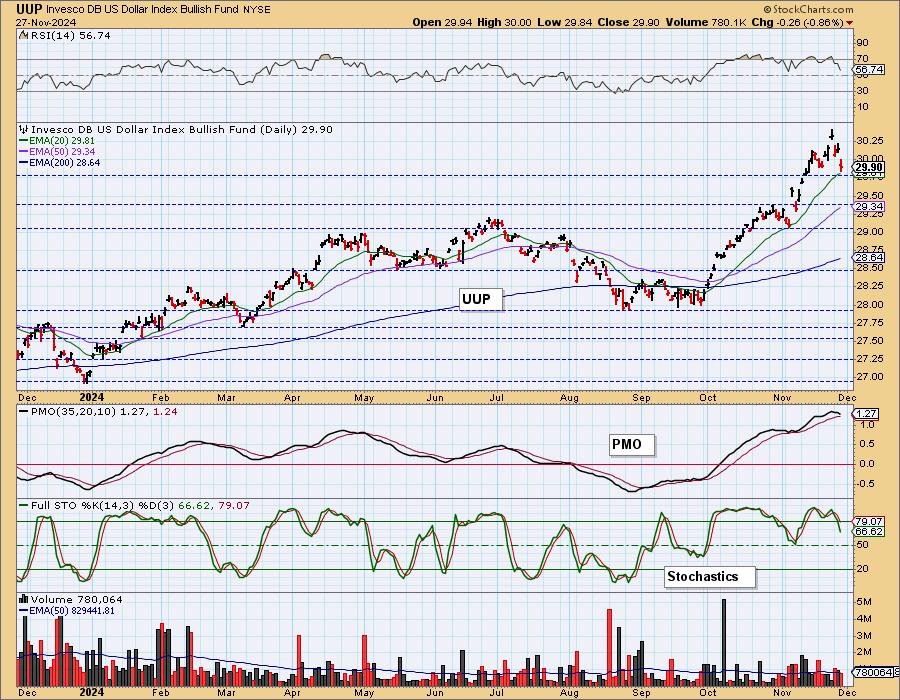The width and height of the screenshot is (900, 700).
Task: Click the 29.90 last price tag on the axis
Action: tap(868, 168)
